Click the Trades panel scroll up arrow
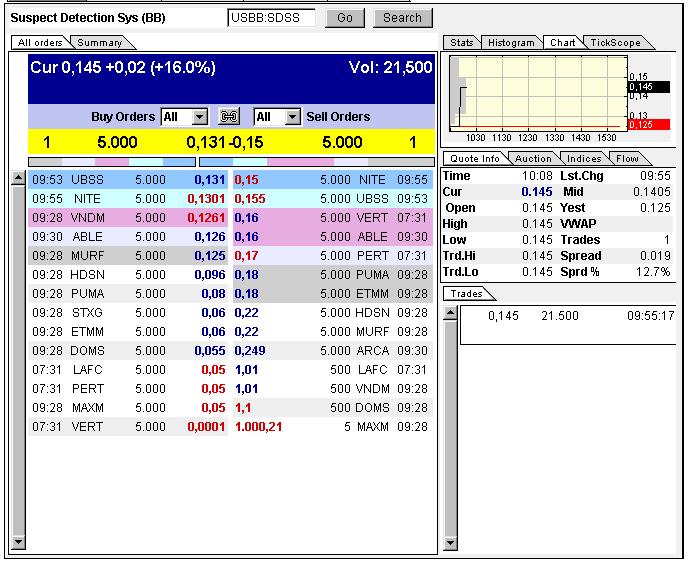This screenshot has width=688, height=562. coord(451,313)
